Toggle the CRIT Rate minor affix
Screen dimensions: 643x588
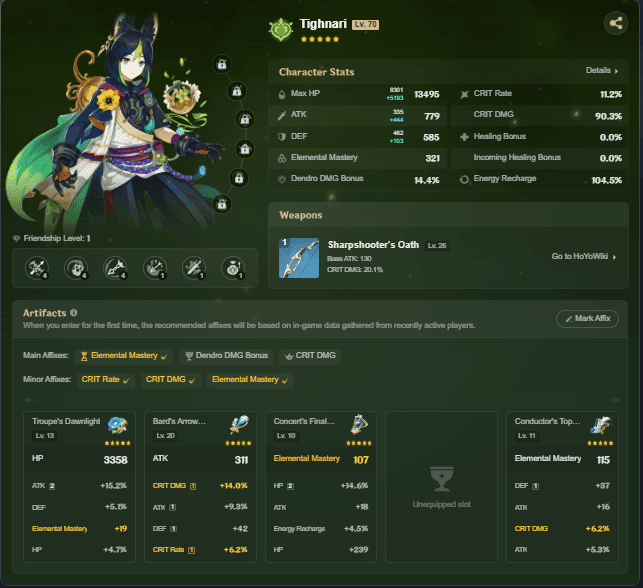[x=106, y=380]
